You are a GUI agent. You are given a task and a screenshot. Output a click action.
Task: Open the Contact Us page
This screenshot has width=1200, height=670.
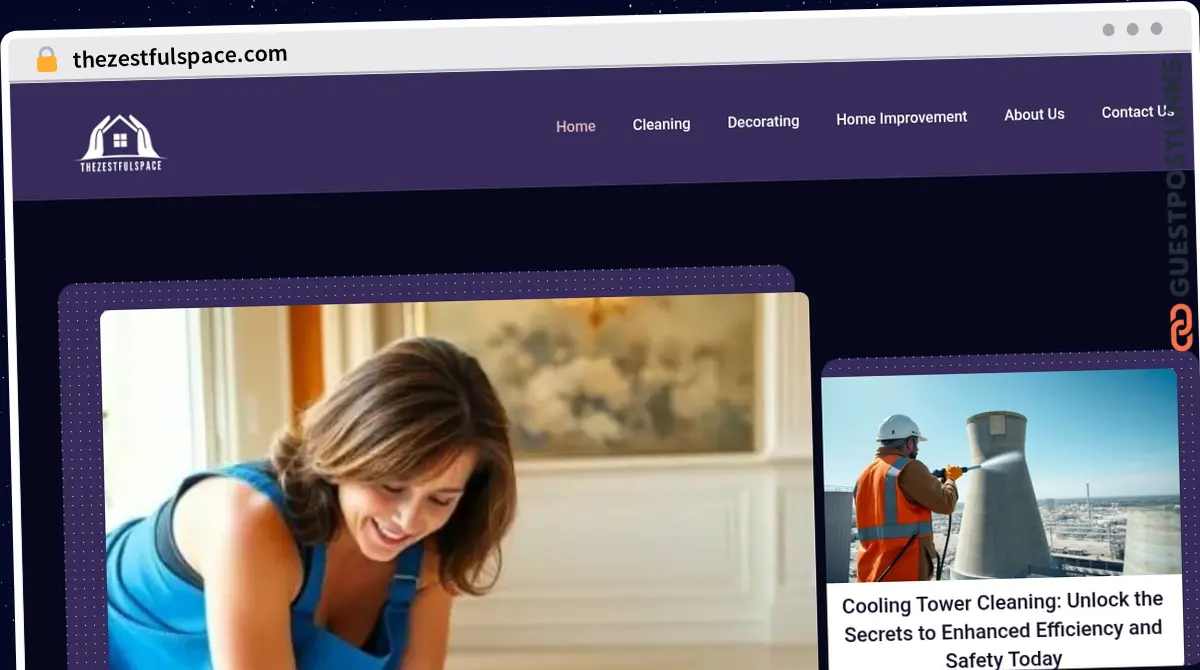pyautogui.click(x=1137, y=112)
